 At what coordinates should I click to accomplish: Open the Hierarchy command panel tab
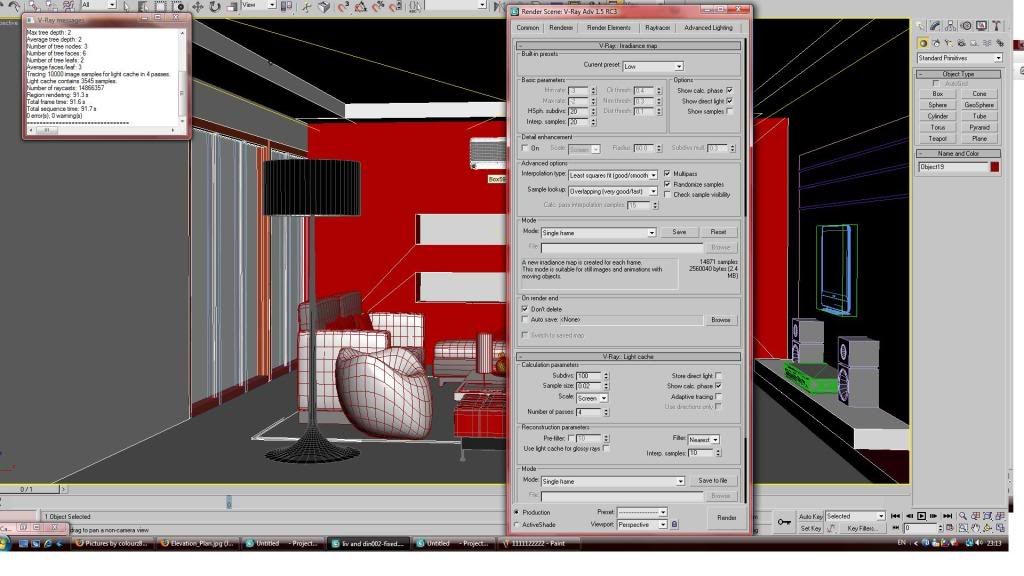(x=949, y=26)
